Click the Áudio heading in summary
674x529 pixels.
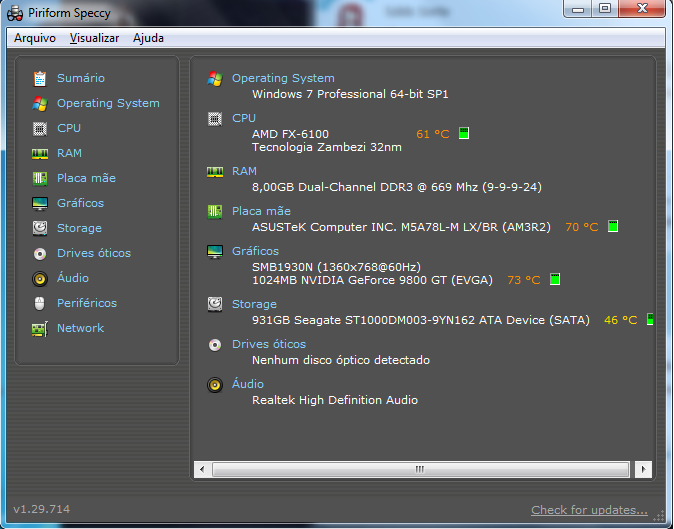coord(248,384)
